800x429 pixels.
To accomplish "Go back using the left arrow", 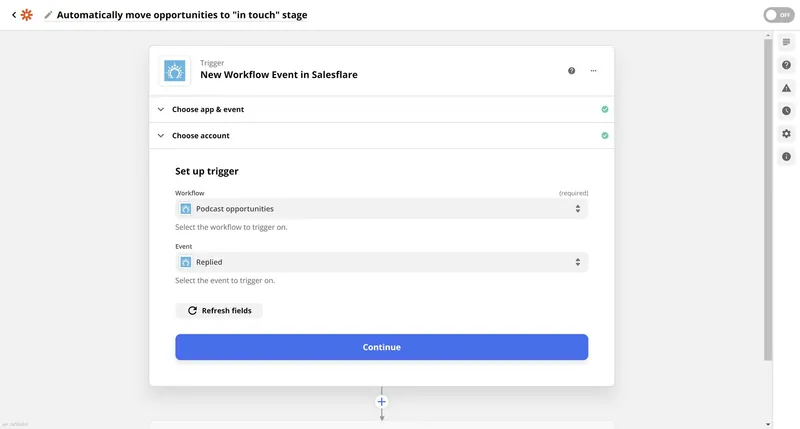I will (x=14, y=15).
